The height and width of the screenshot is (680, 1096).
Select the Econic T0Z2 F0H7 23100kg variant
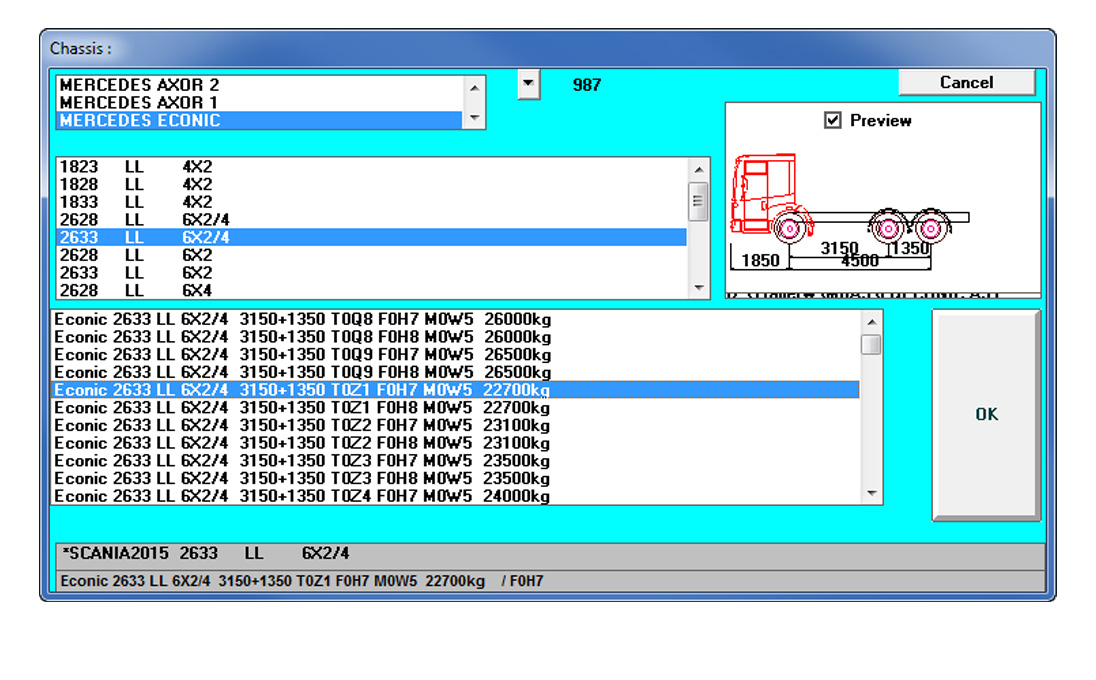[x=456, y=426]
